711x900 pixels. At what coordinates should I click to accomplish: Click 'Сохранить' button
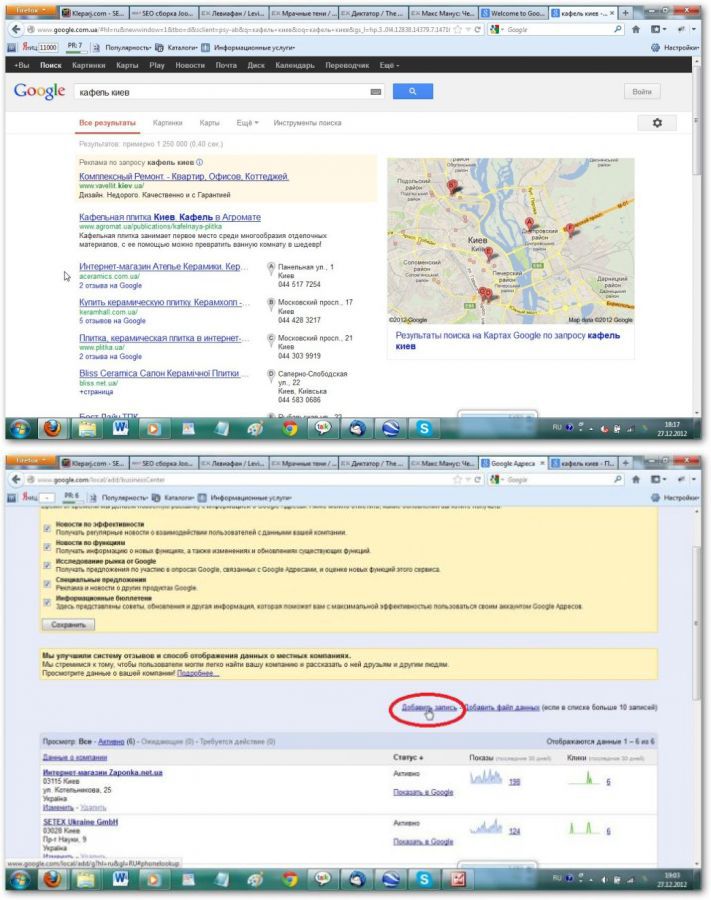pyautogui.click(x=68, y=624)
